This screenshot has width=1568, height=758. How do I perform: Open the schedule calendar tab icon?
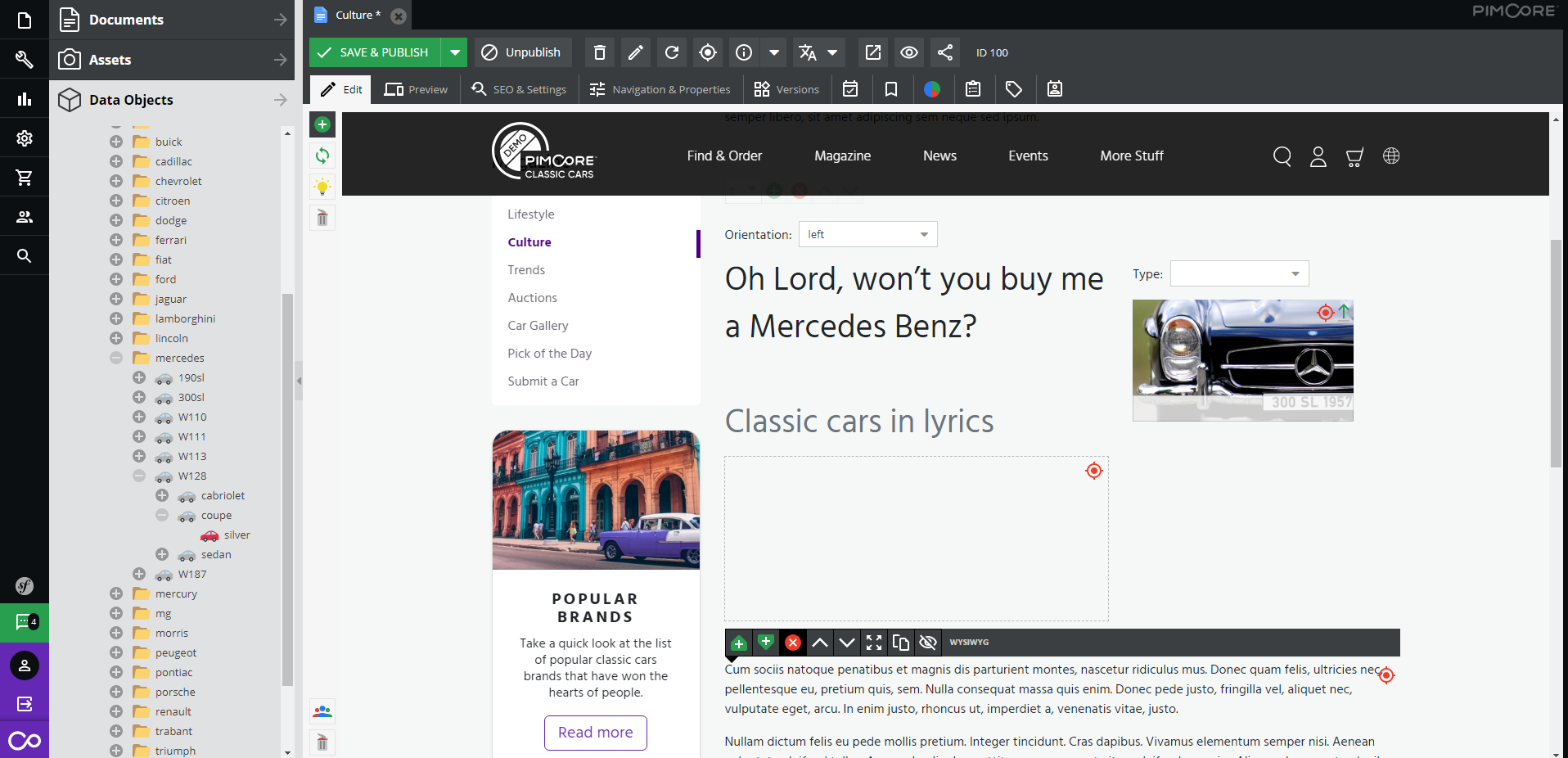[x=850, y=89]
